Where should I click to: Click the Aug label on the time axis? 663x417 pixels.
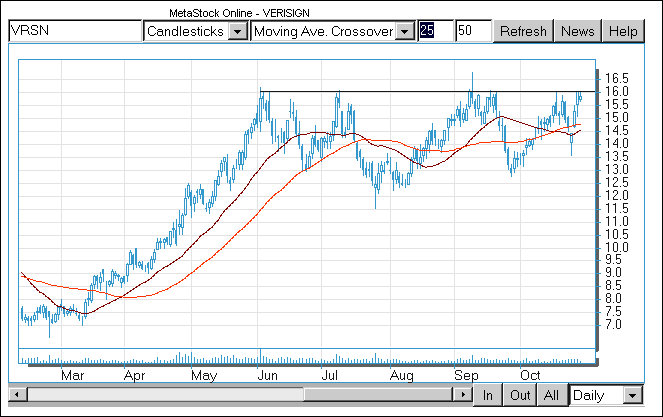click(401, 376)
